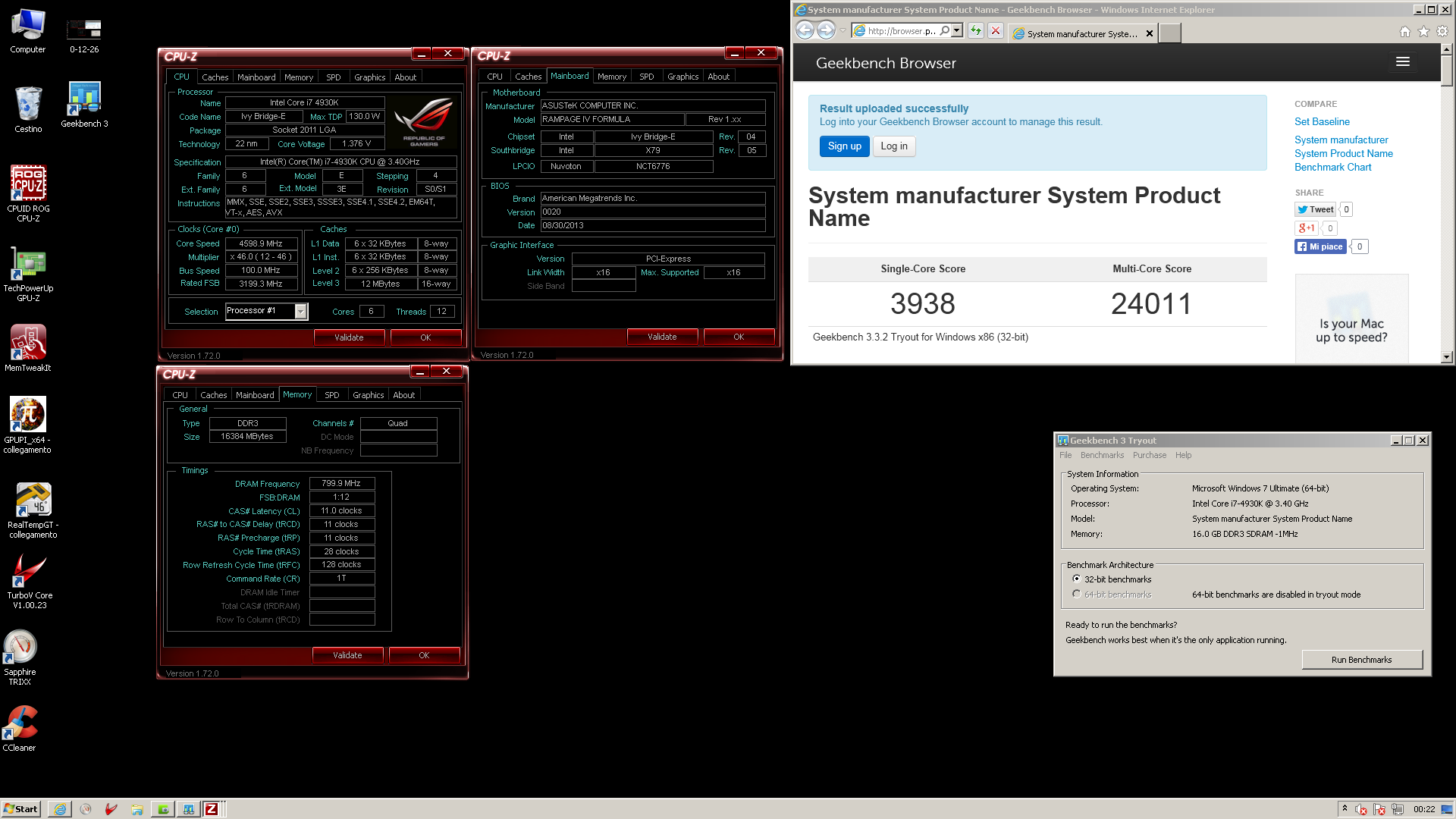Open new blank tab in IE
1456x819 pixels.
[x=1169, y=33]
